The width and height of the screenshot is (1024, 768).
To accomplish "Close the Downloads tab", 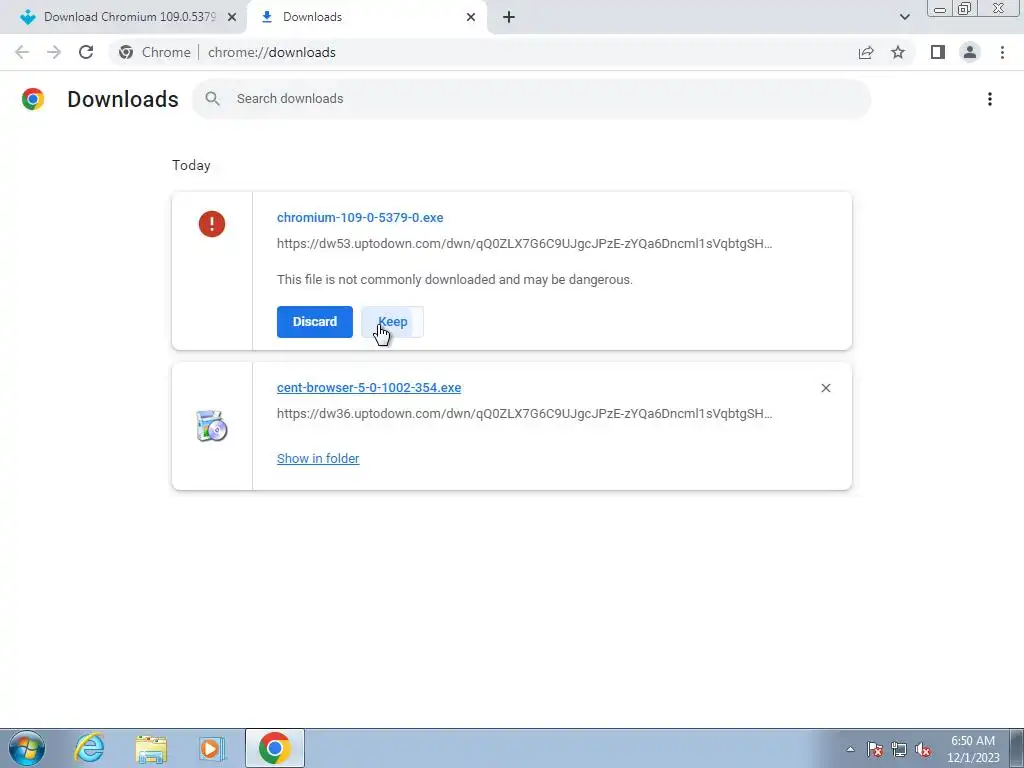I will [471, 17].
